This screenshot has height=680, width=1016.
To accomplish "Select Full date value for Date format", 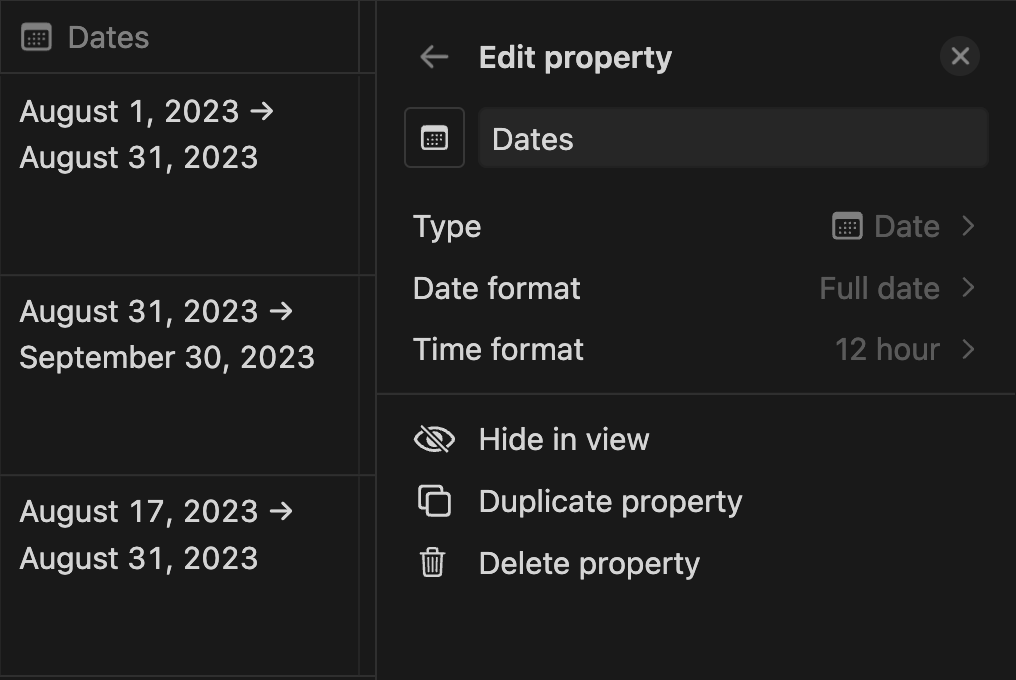I will [x=879, y=288].
